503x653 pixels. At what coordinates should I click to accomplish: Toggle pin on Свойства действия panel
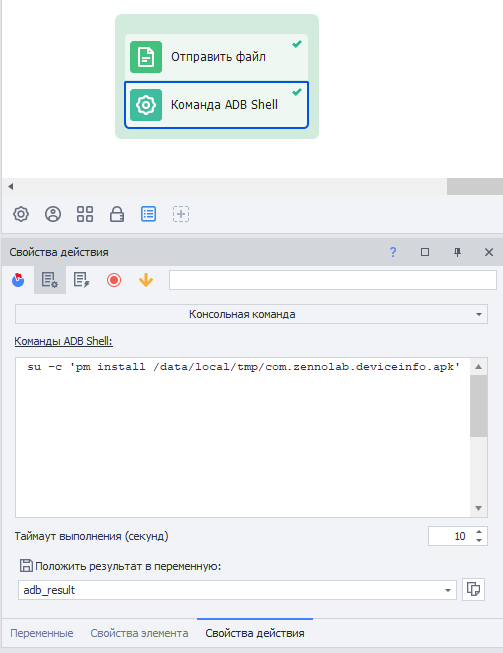tap(457, 252)
